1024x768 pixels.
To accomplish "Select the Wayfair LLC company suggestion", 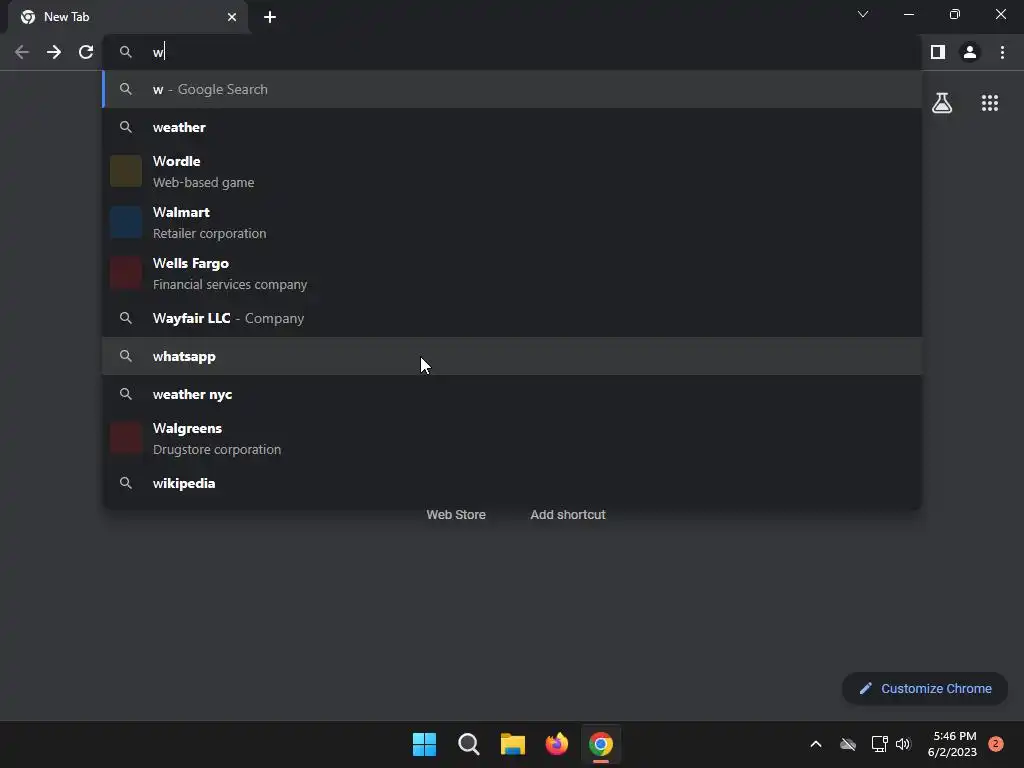I will pyautogui.click(x=512, y=318).
